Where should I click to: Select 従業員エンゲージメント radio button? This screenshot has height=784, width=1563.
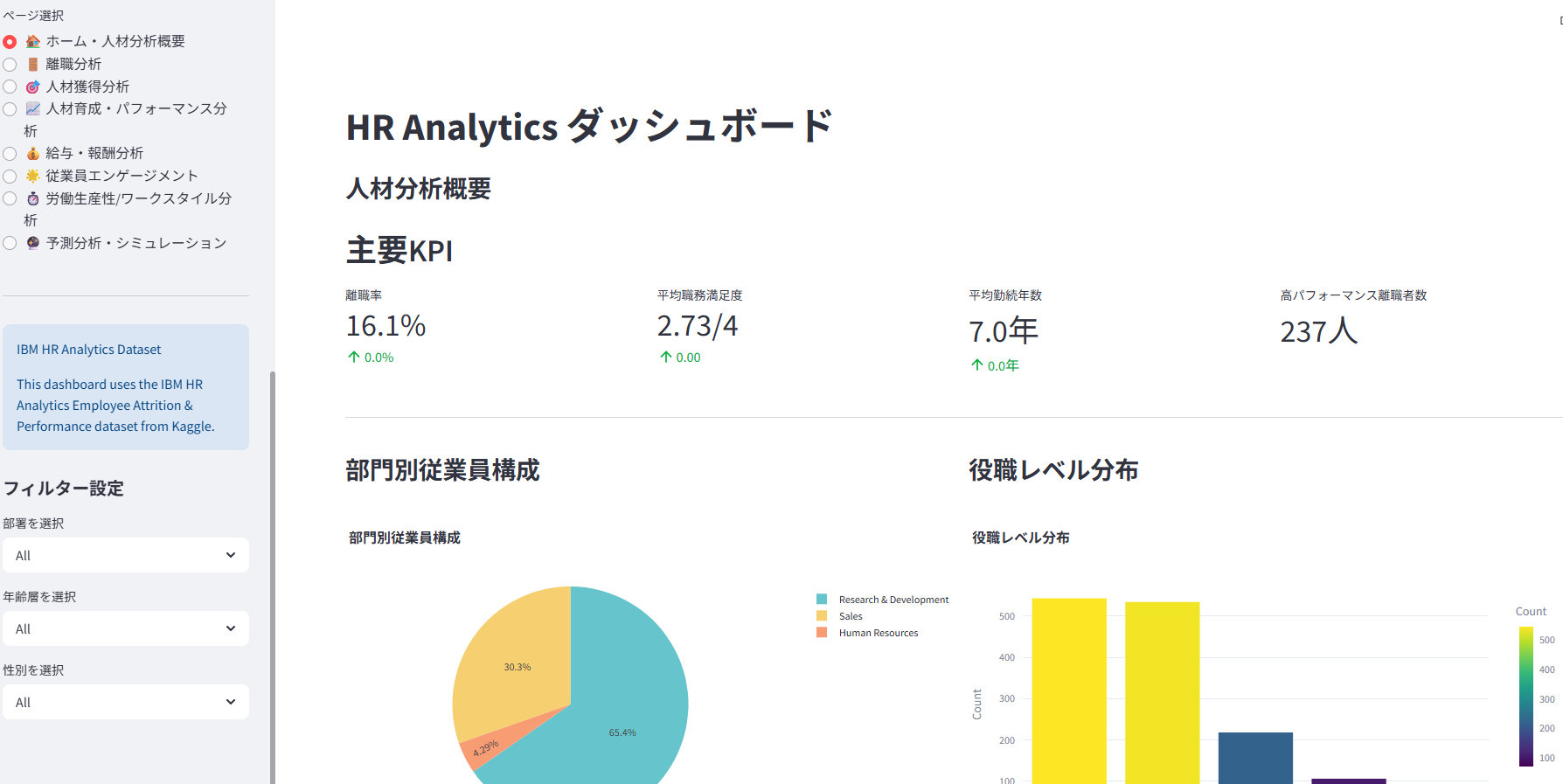click(10, 177)
